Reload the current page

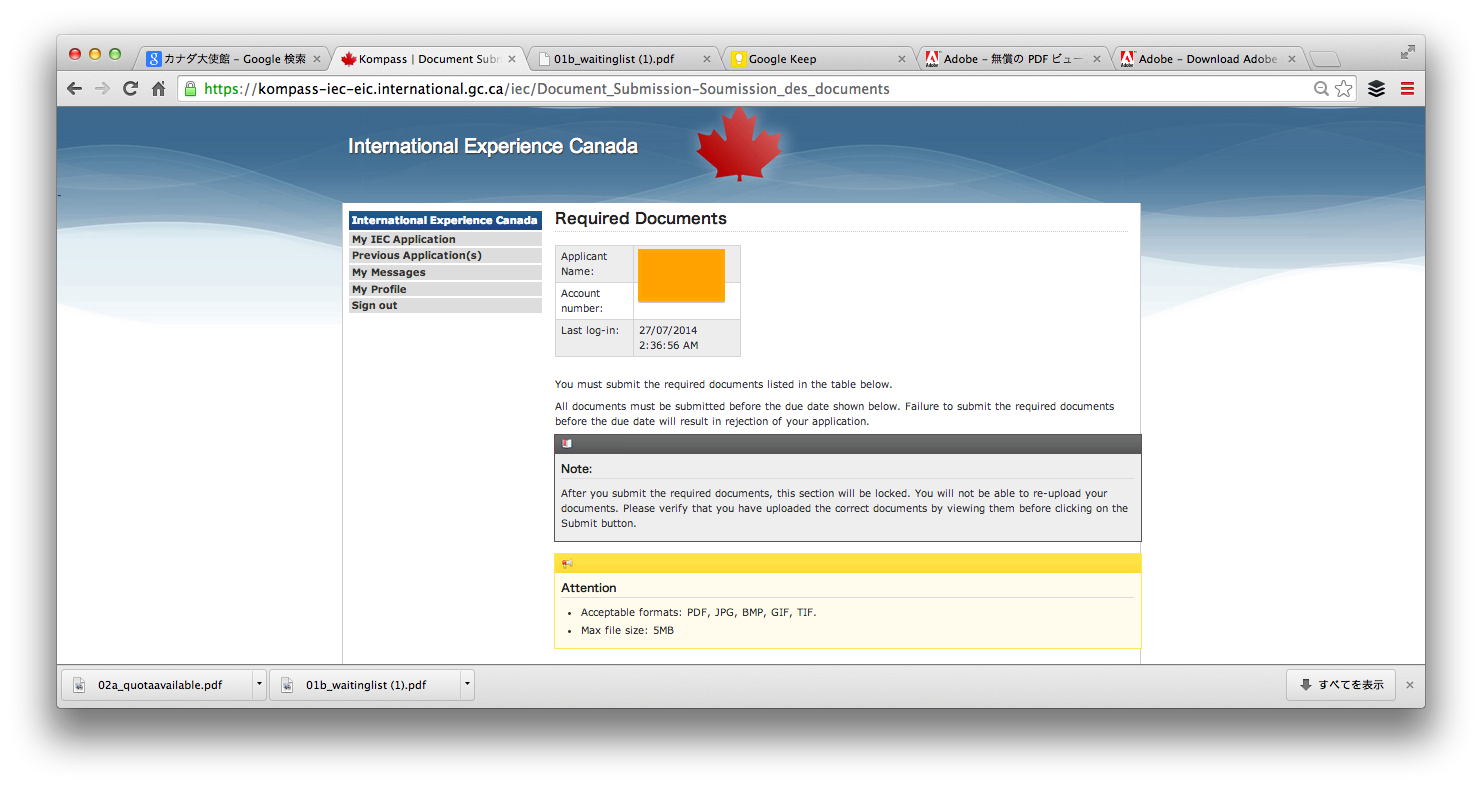(130, 89)
